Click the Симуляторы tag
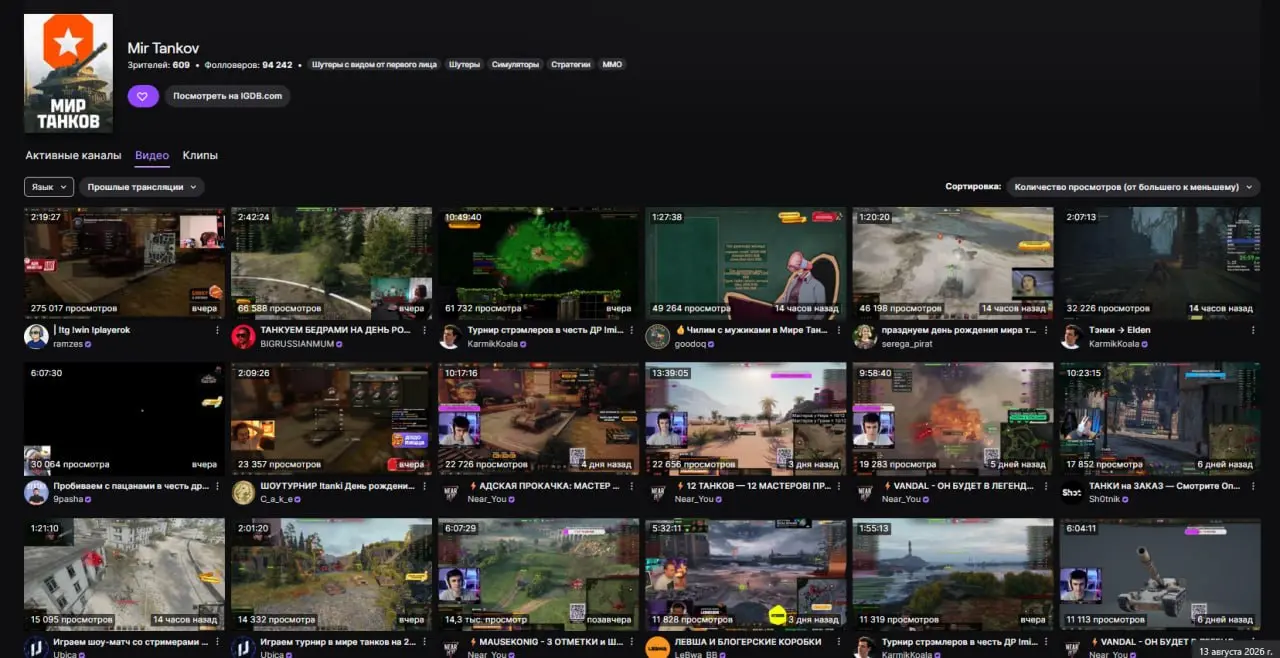This screenshot has width=1280, height=658. pyautogui.click(x=516, y=65)
